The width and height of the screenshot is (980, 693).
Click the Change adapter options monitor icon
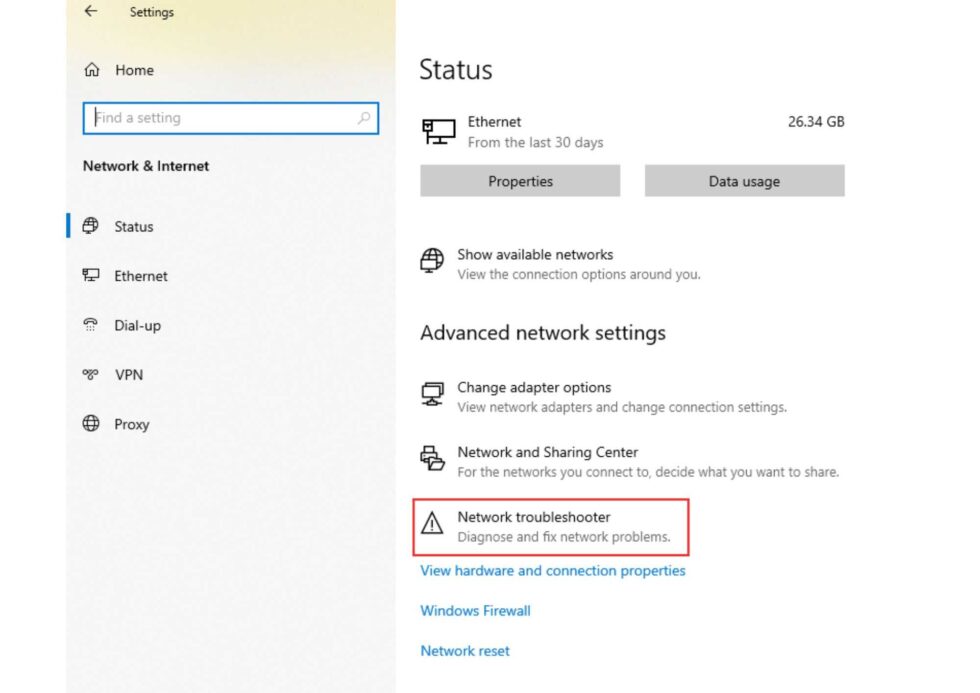point(432,395)
